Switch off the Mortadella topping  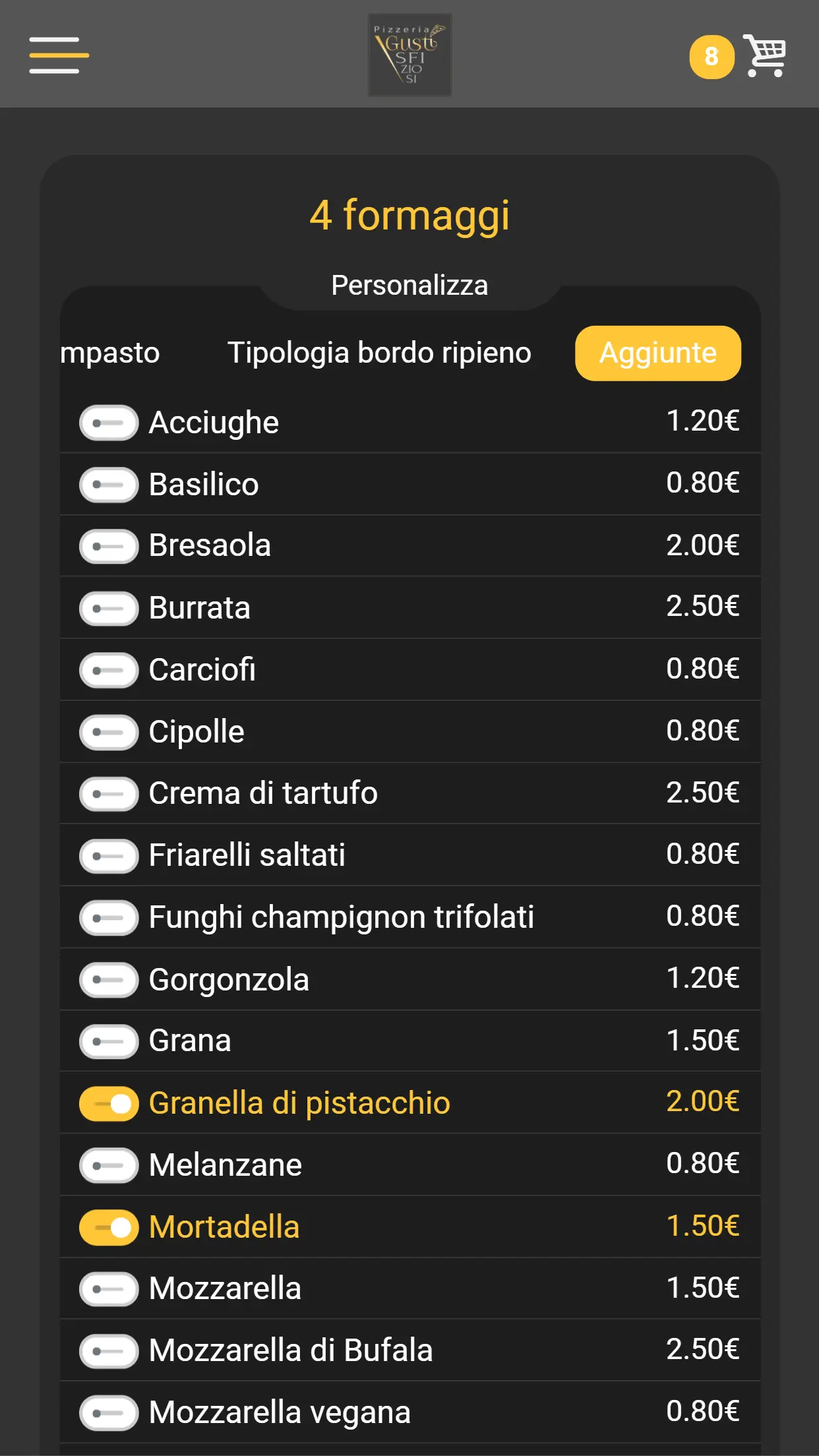pos(109,1227)
